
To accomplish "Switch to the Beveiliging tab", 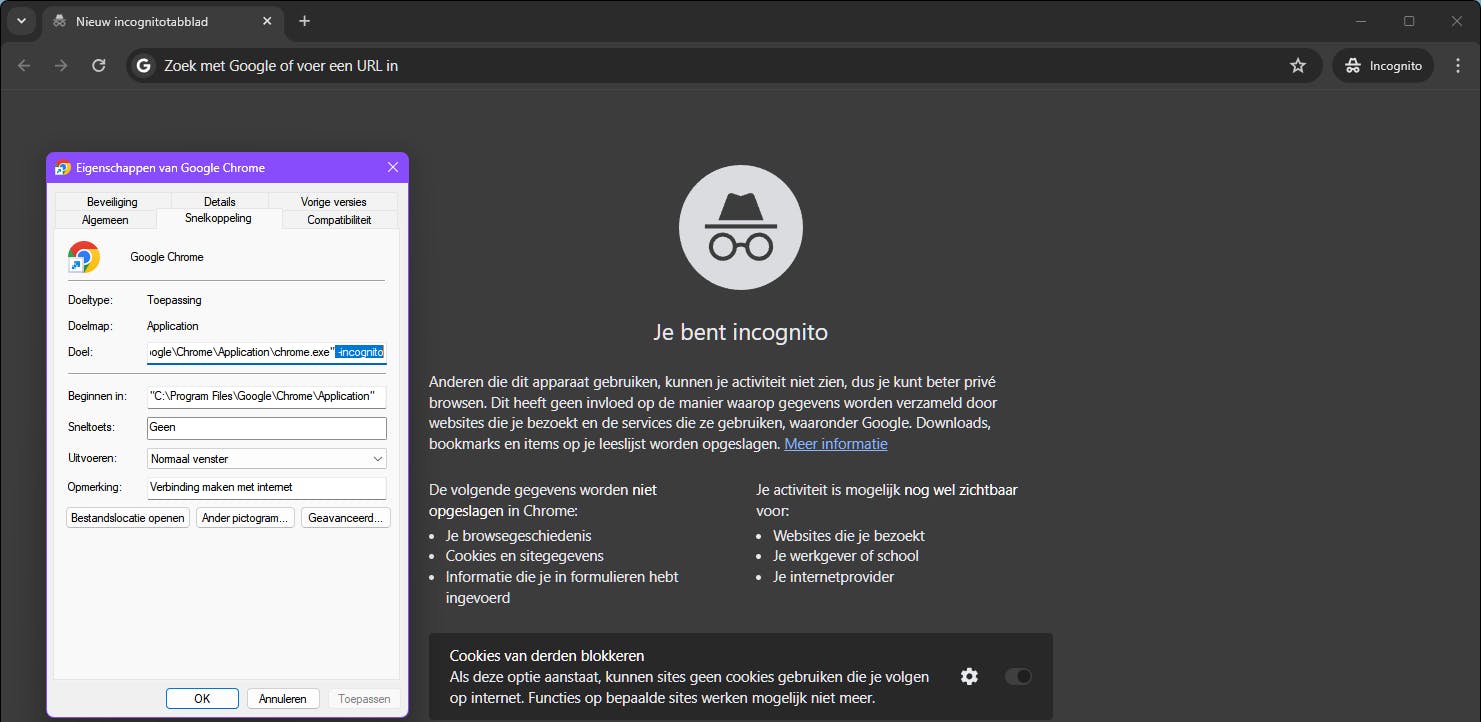I will [112, 202].
